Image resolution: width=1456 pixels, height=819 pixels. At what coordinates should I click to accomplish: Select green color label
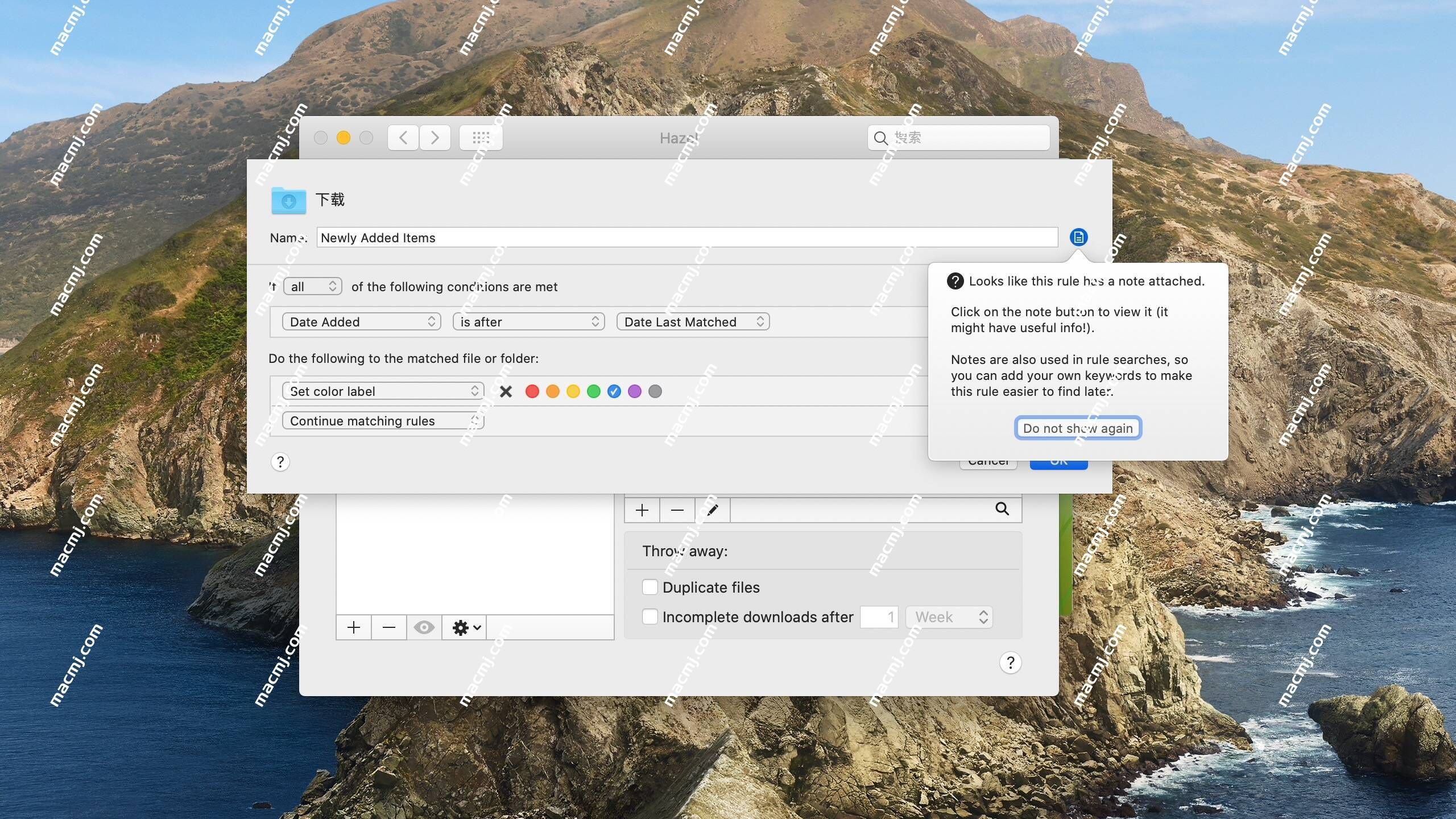point(594,391)
